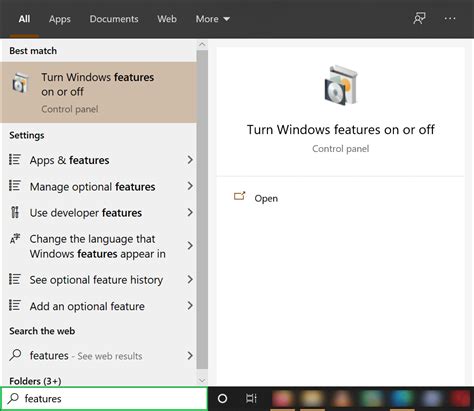The image size is (474, 411).
Task: Open See optional feature history setting
Action: pyautogui.click(x=99, y=279)
